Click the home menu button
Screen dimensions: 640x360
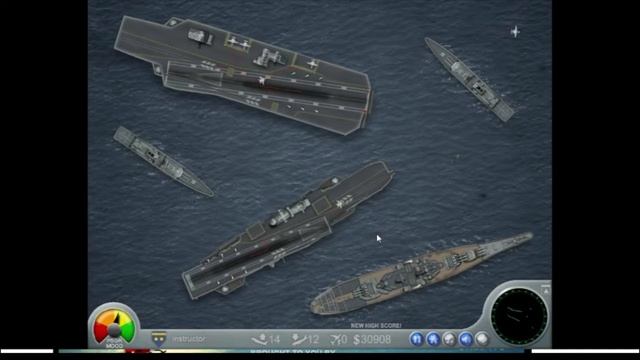(x=433, y=339)
